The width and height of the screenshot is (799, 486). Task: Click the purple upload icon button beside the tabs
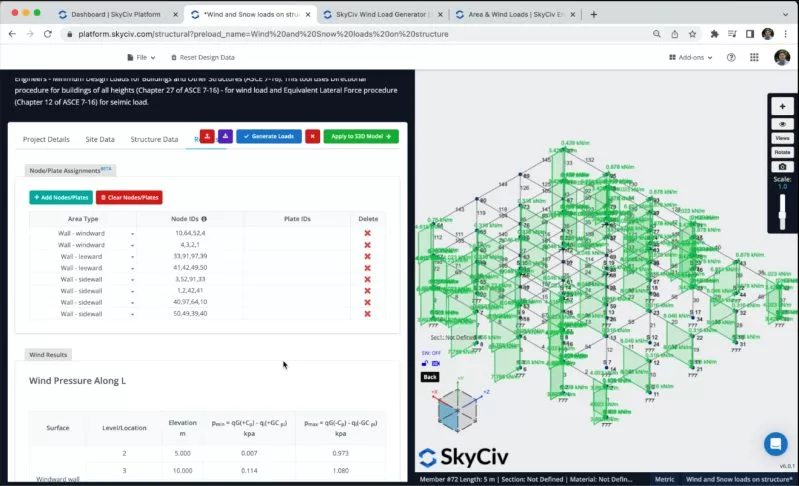[x=225, y=137]
